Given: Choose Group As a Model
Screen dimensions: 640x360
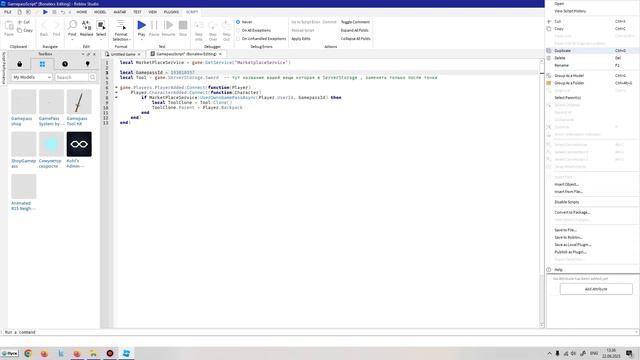Looking at the screenshot, I should (x=592, y=76).
